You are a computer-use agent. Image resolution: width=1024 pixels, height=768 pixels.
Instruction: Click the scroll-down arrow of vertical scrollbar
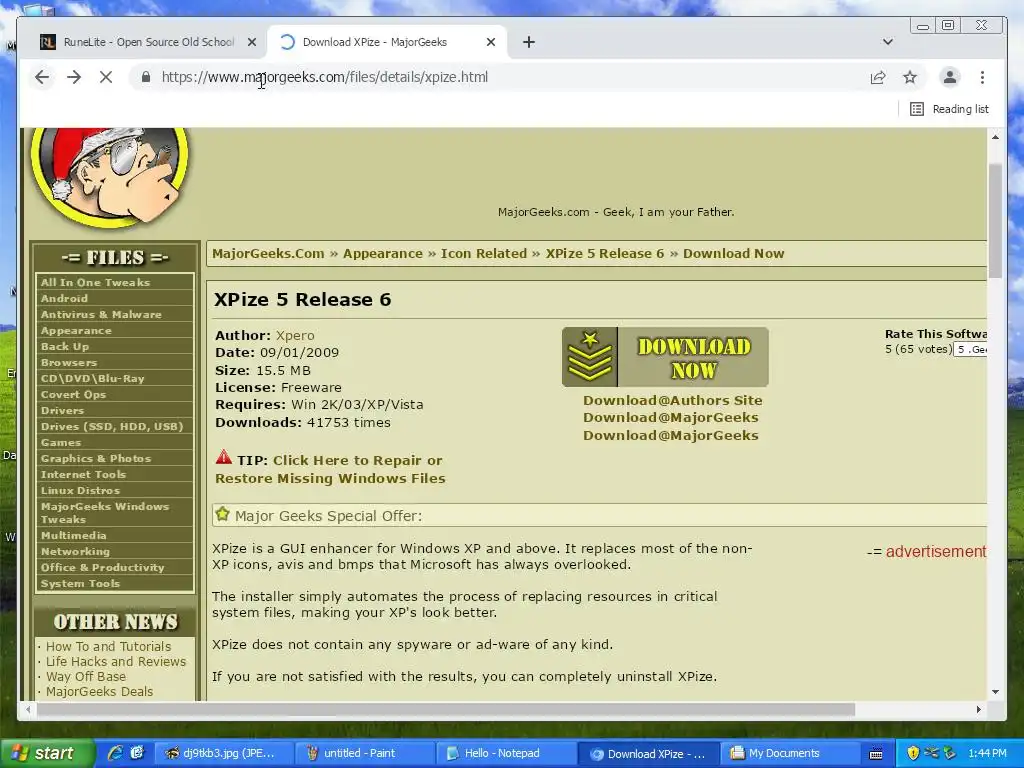click(995, 692)
